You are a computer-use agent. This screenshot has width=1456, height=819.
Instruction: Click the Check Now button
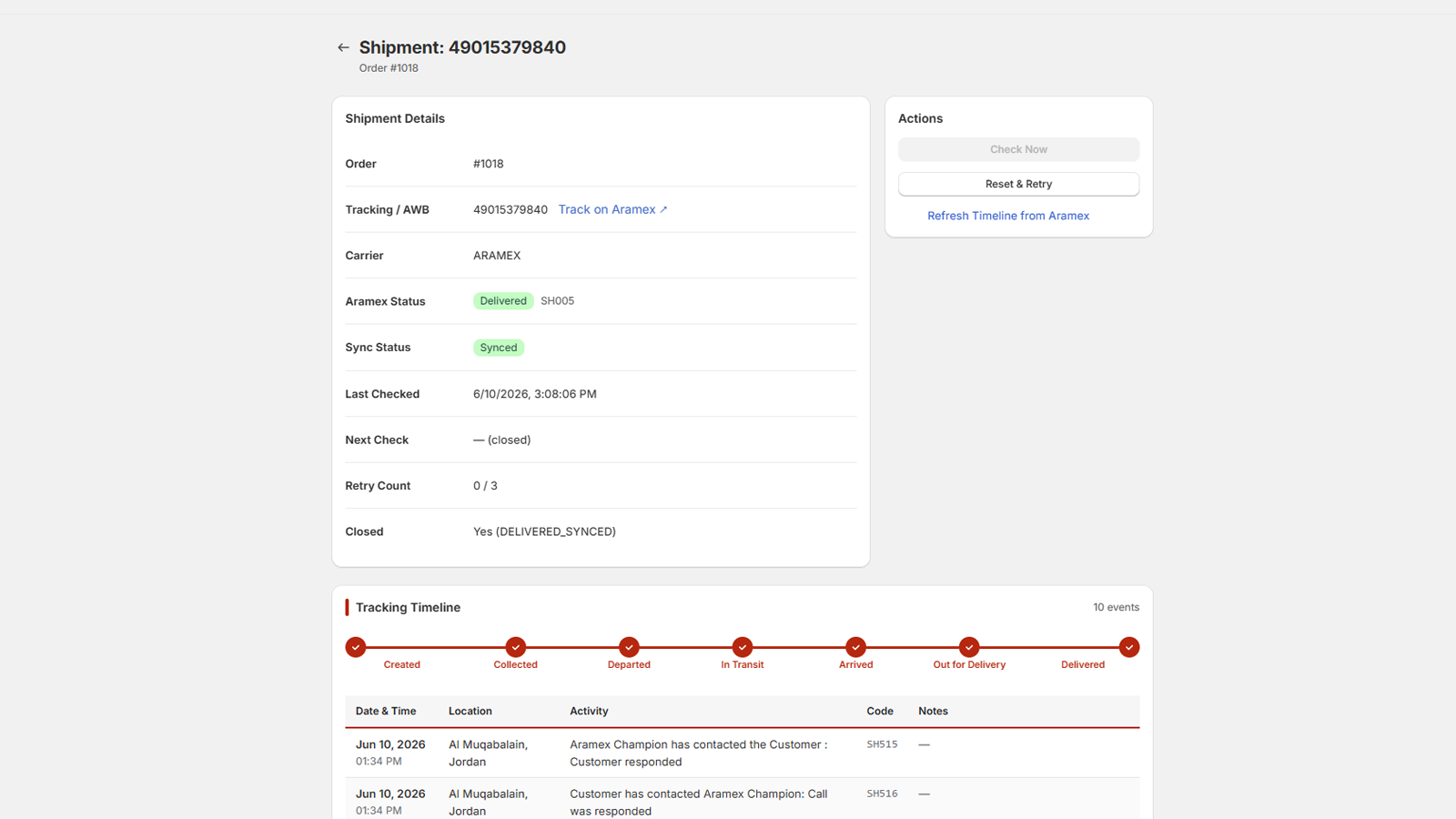point(1018,149)
